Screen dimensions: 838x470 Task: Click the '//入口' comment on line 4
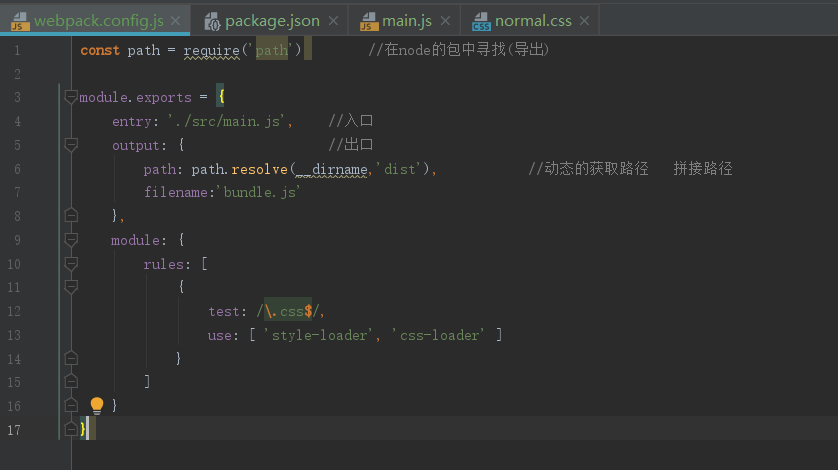click(351, 121)
